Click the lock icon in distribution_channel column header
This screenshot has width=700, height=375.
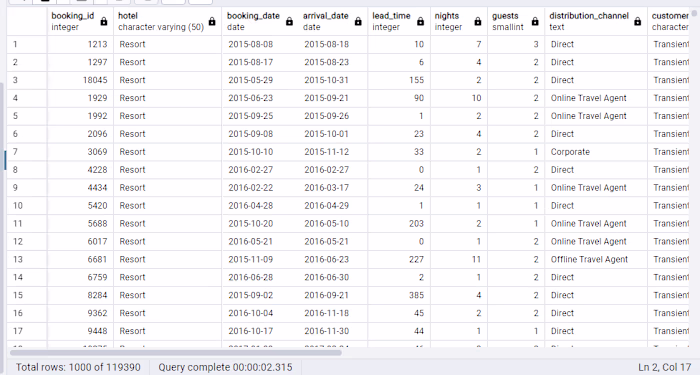point(638,21)
